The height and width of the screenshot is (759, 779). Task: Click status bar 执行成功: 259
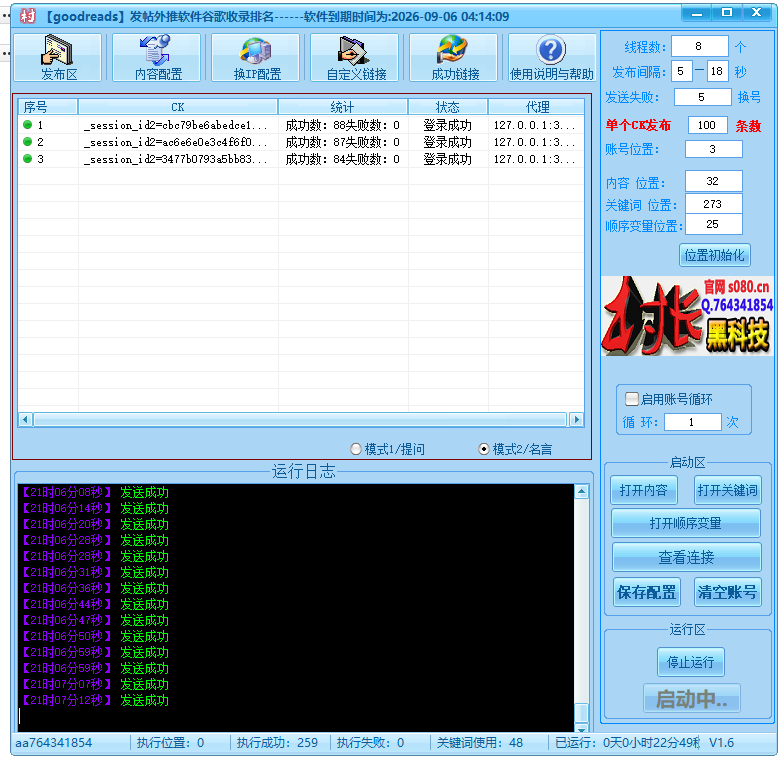point(277,743)
